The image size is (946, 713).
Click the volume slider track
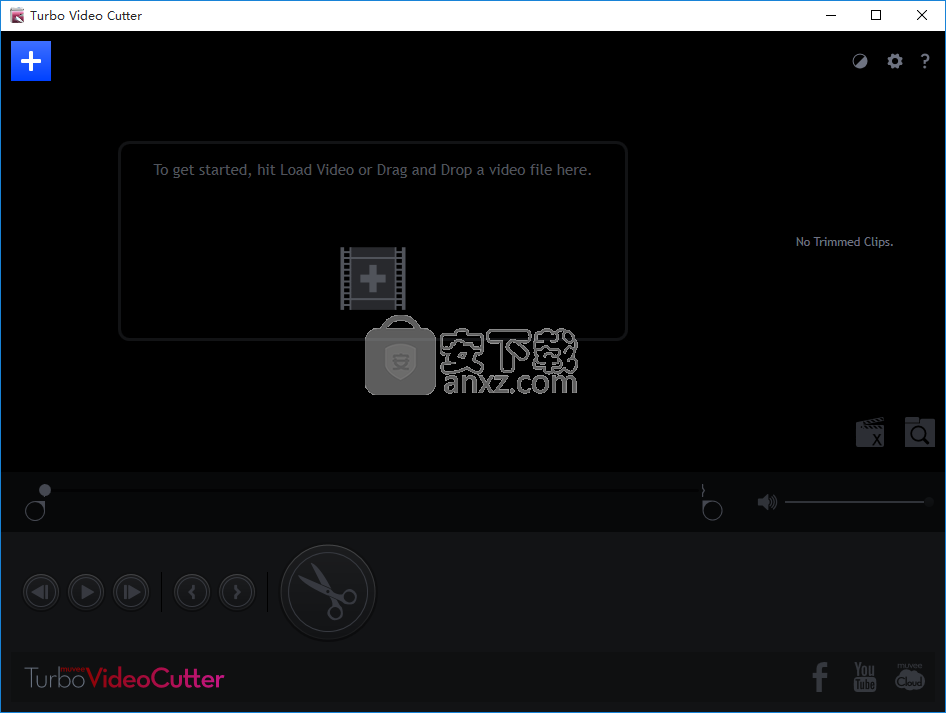(x=855, y=502)
